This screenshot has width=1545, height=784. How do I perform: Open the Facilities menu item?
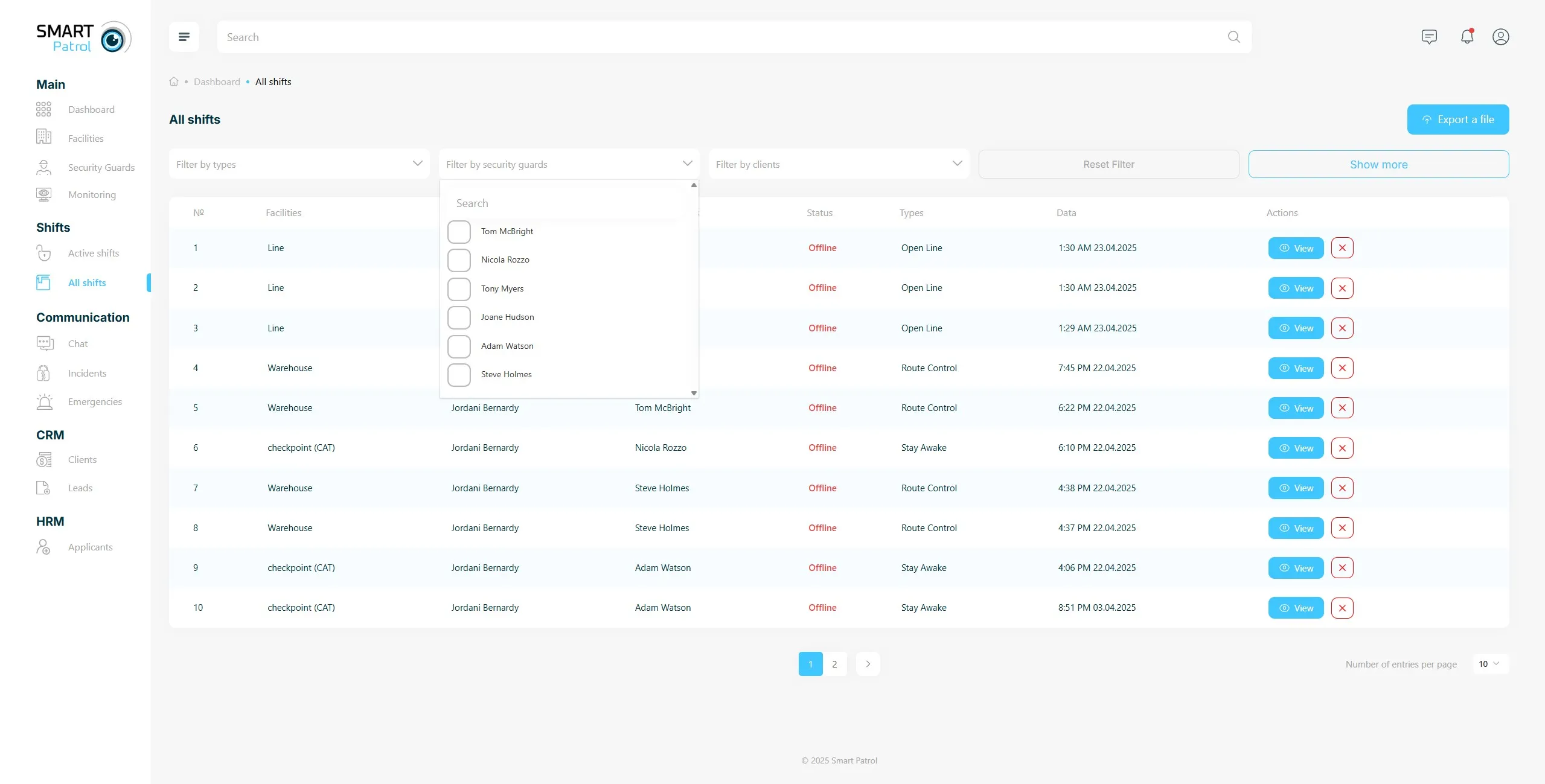pos(86,138)
